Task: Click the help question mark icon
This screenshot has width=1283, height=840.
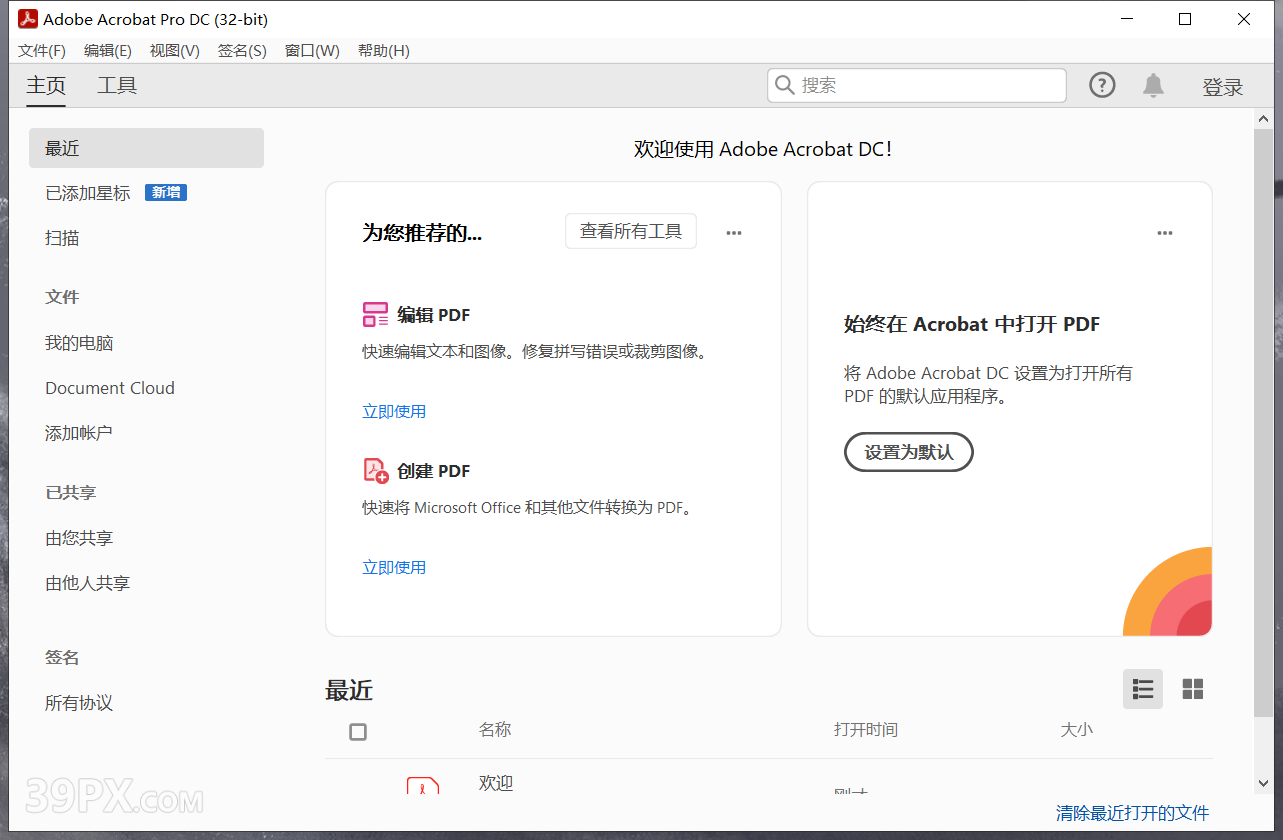Action: pyautogui.click(x=1102, y=86)
